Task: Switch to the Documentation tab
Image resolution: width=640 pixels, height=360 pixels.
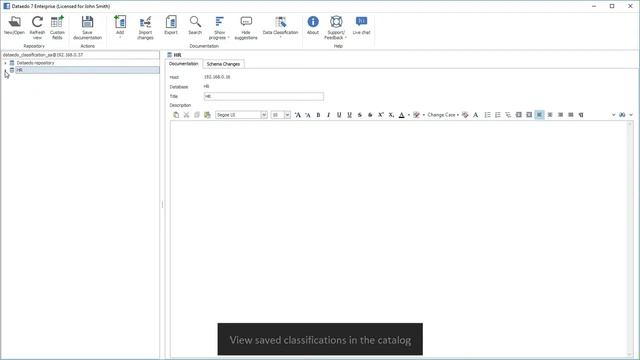Action: [x=184, y=64]
